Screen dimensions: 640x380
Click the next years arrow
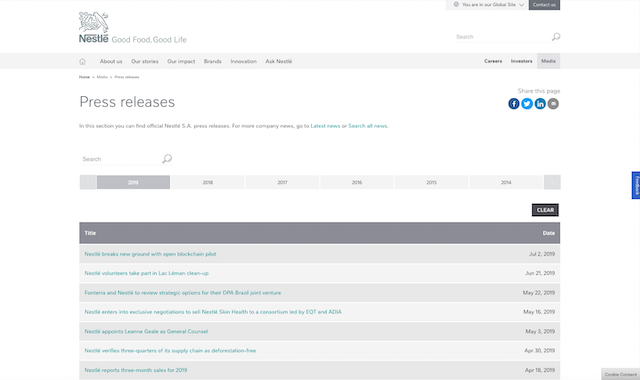coord(552,182)
